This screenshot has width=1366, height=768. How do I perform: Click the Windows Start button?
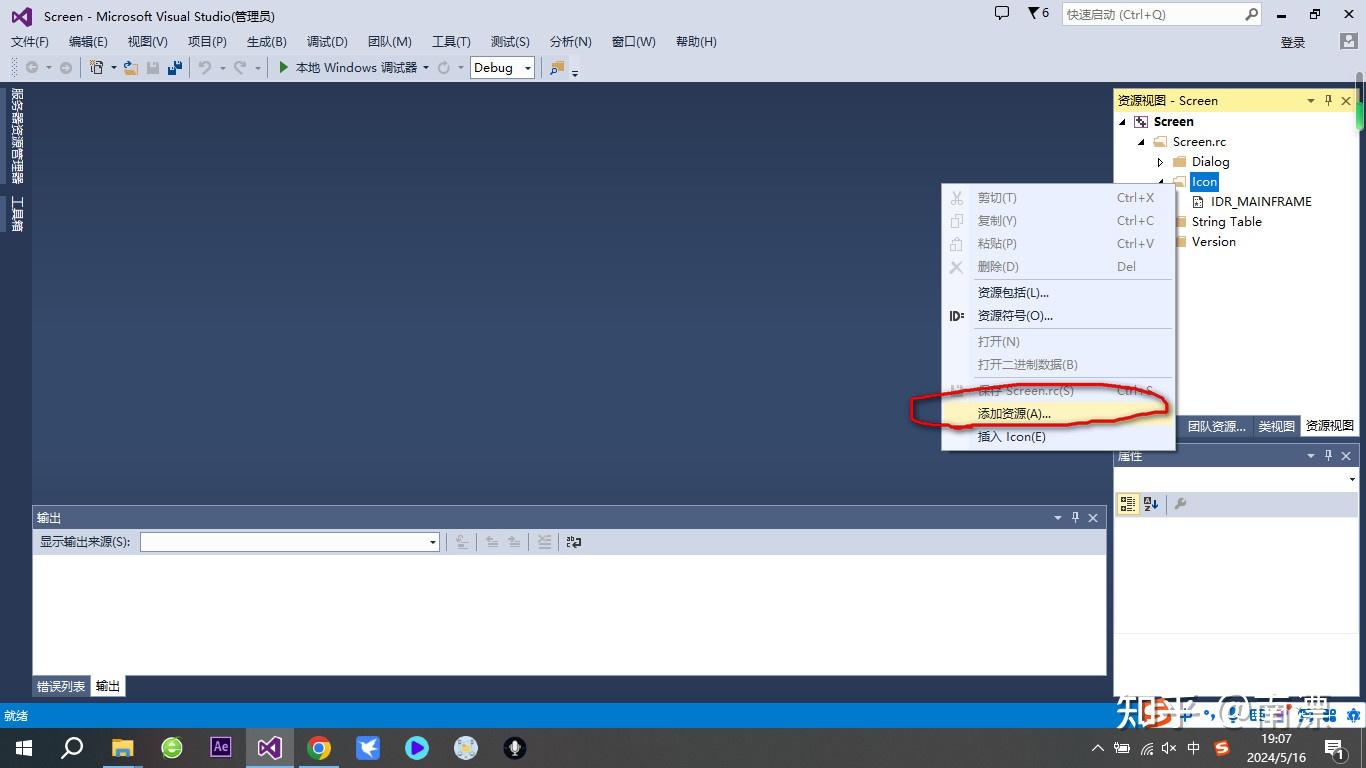point(24,748)
